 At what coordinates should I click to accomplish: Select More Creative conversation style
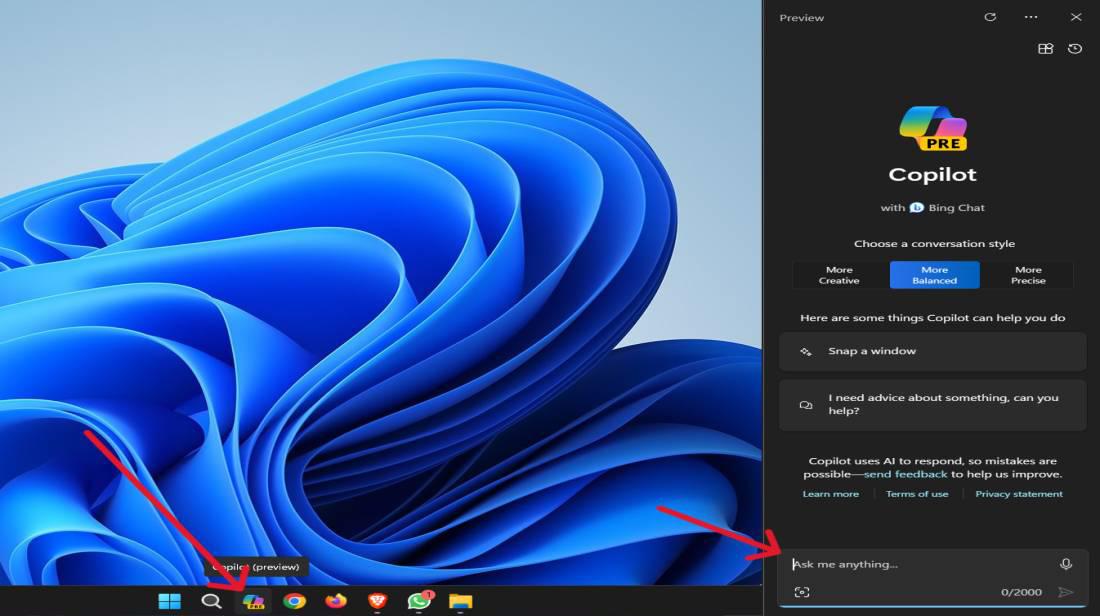(839, 275)
